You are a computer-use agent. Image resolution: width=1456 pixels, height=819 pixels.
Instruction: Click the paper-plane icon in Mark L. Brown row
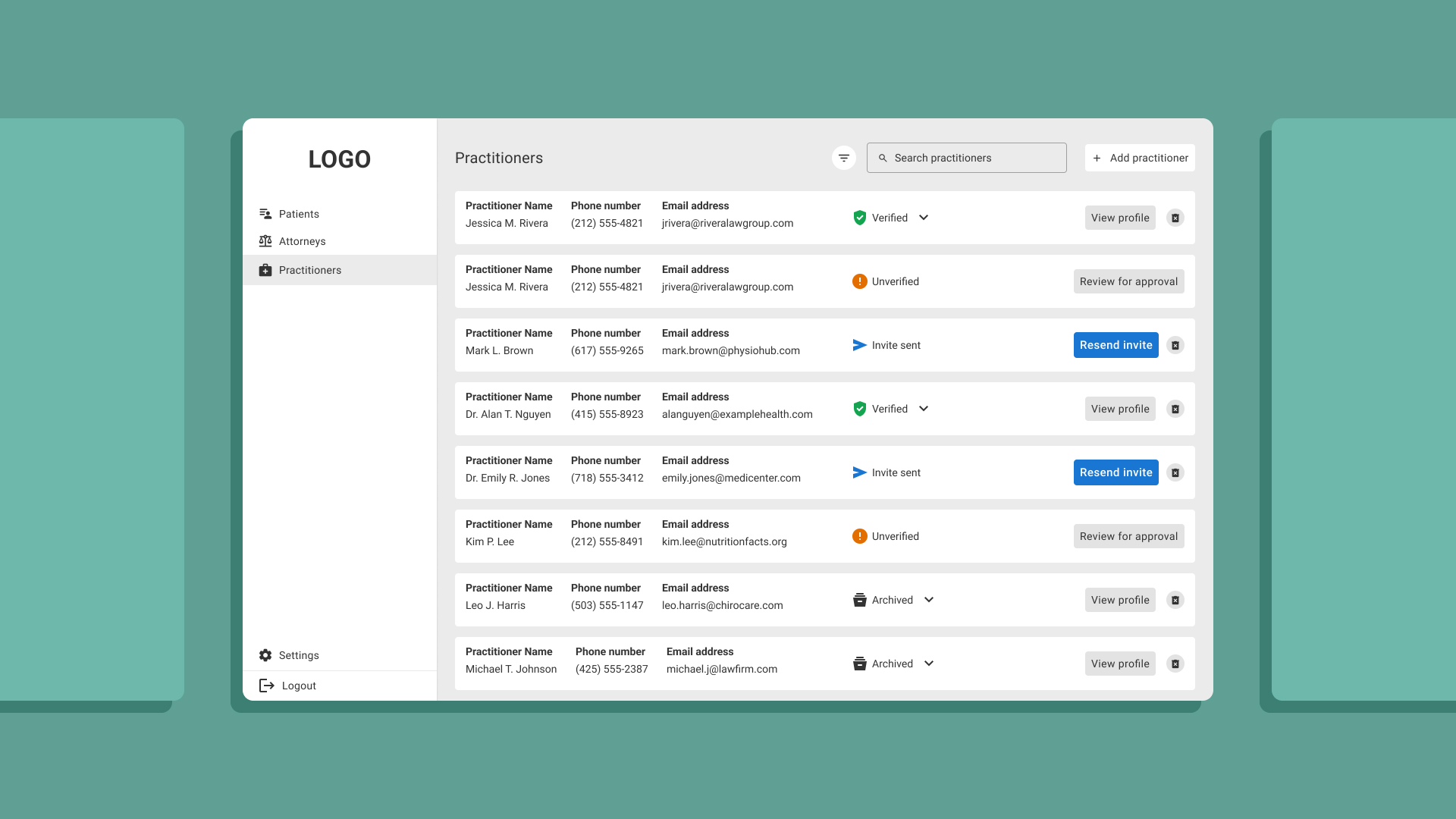(x=859, y=345)
